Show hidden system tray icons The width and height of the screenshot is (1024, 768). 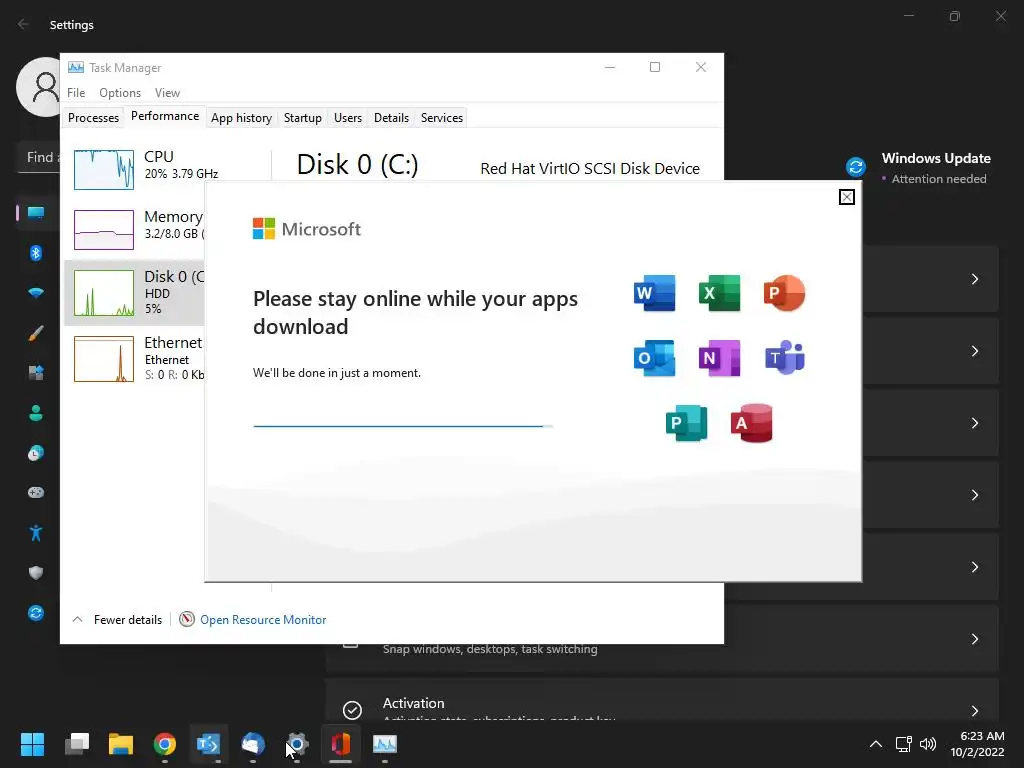[x=876, y=744]
